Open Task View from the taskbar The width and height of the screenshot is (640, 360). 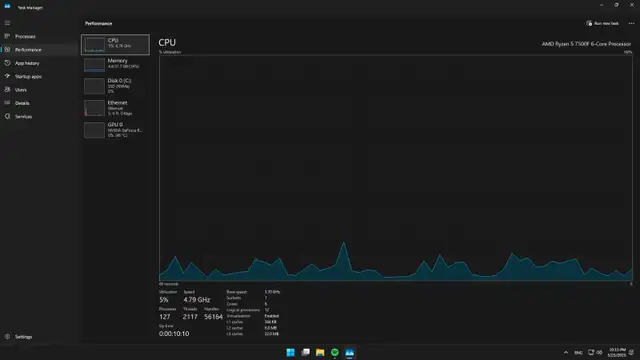click(x=305, y=352)
